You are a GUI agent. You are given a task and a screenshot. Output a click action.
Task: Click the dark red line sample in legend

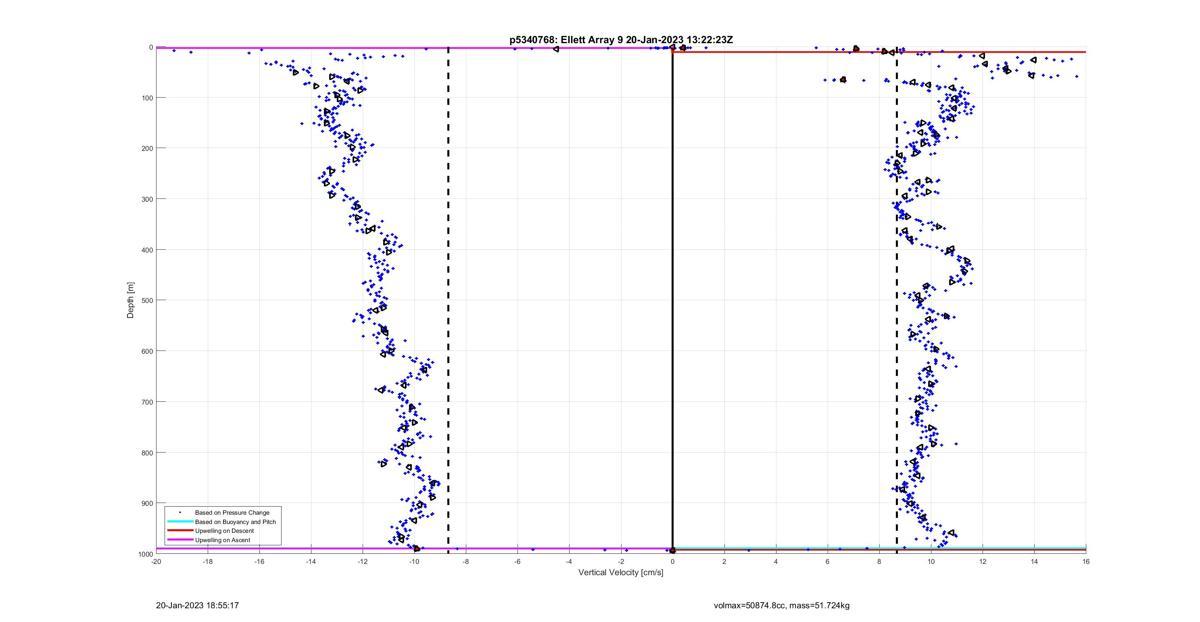(x=180, y=531)
